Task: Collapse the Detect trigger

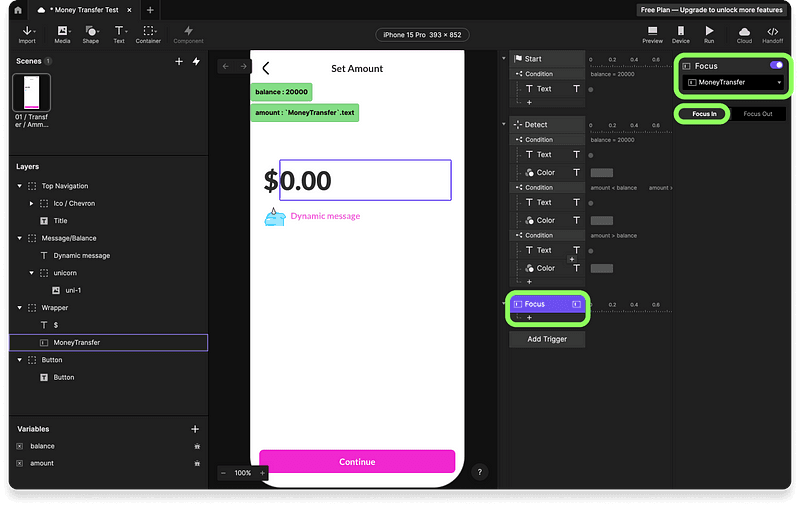Action: [x=504, y=124]
